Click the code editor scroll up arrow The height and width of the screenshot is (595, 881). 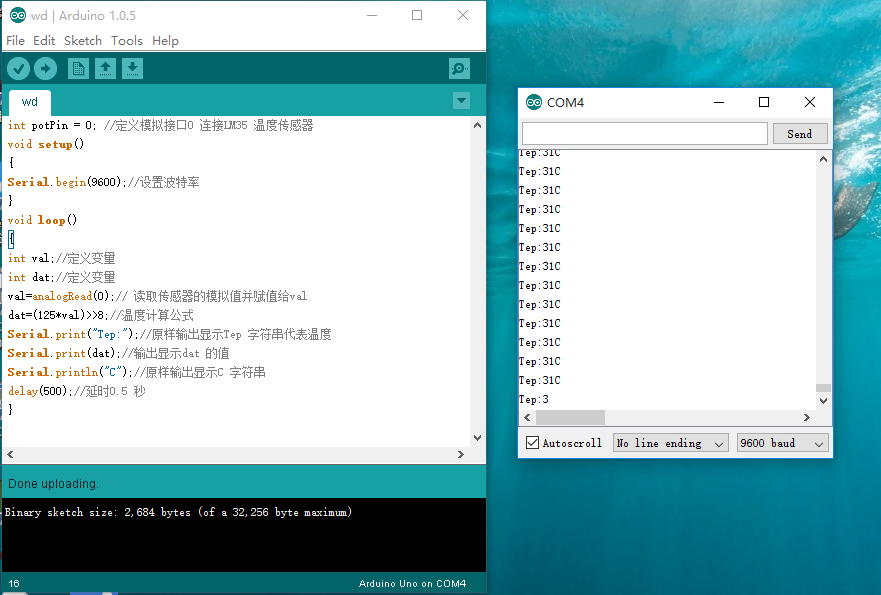[x=478, y=125]
